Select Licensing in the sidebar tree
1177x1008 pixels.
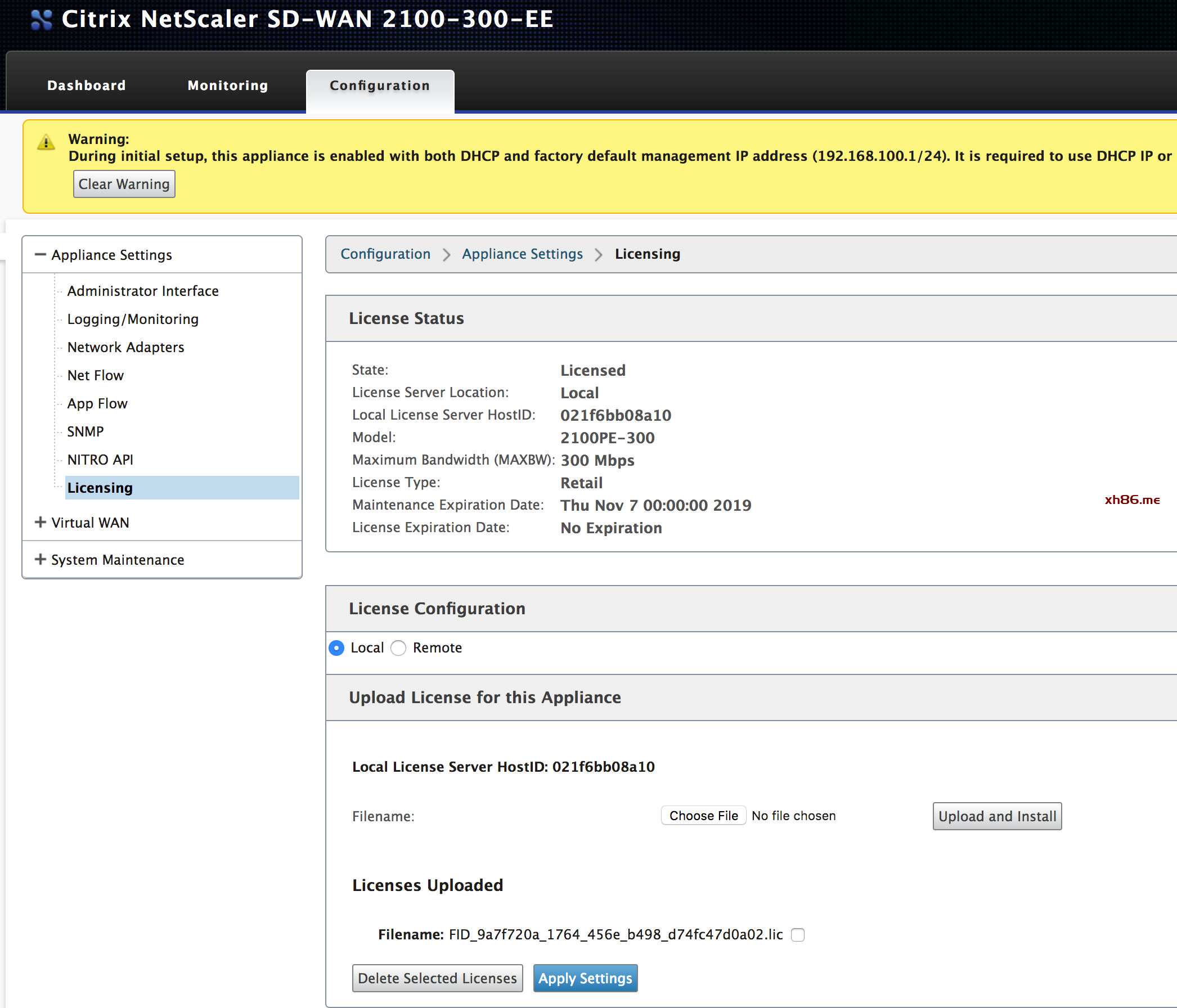(182, 488)
